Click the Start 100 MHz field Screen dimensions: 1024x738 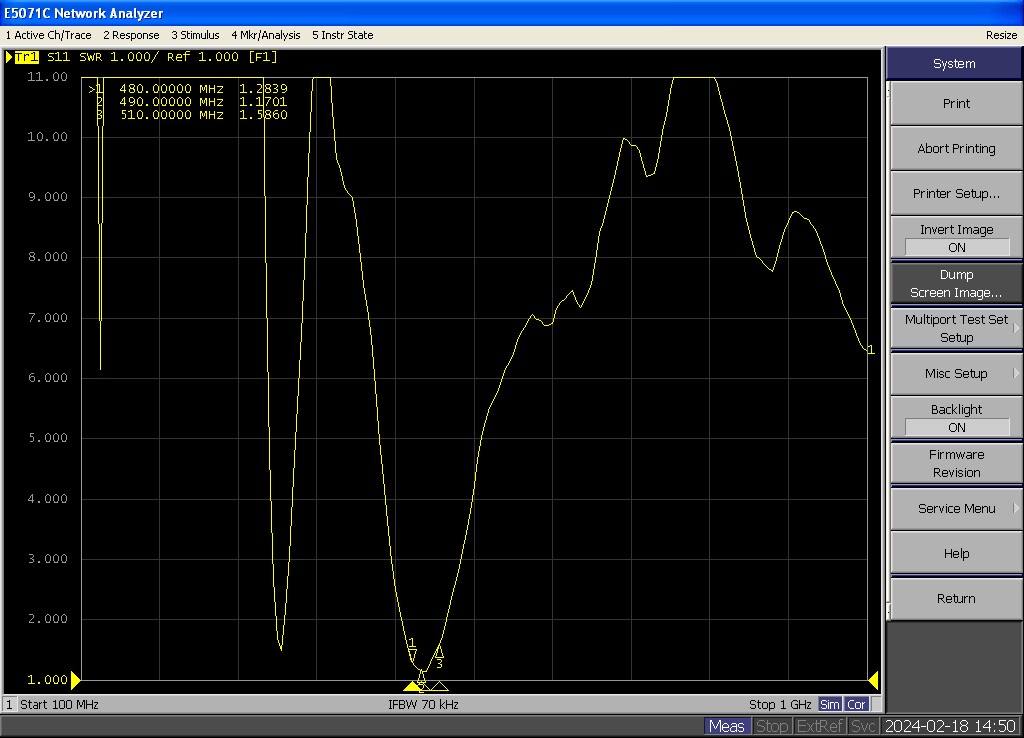[x=59, y=705]
